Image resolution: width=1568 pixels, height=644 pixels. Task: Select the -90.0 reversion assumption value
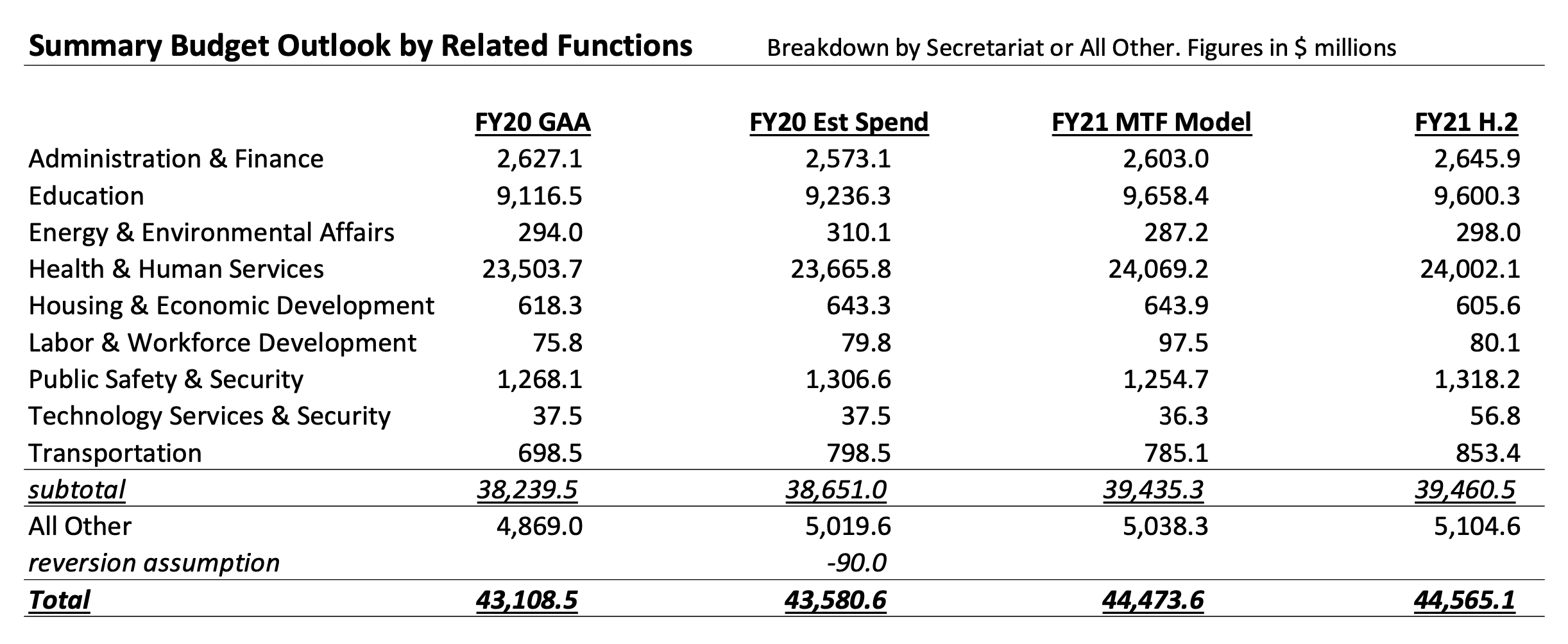pos(856,563)
